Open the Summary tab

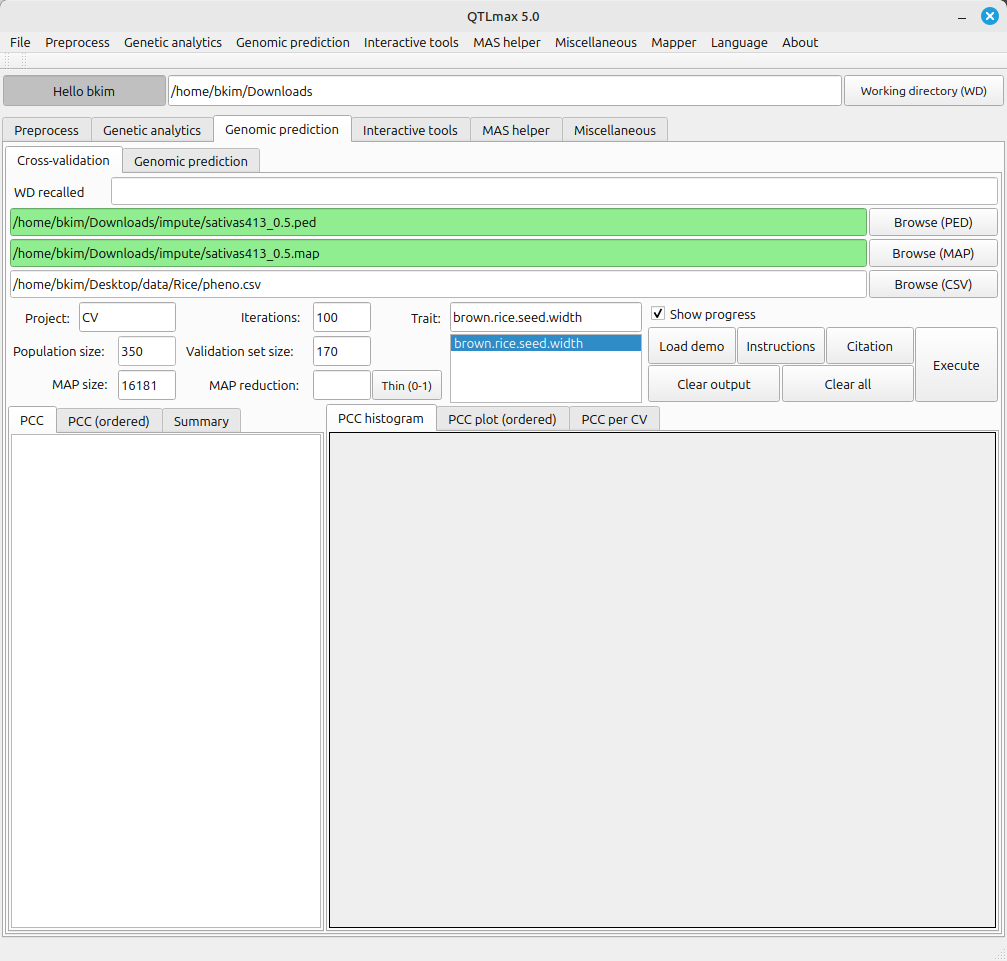pos(201,421)
